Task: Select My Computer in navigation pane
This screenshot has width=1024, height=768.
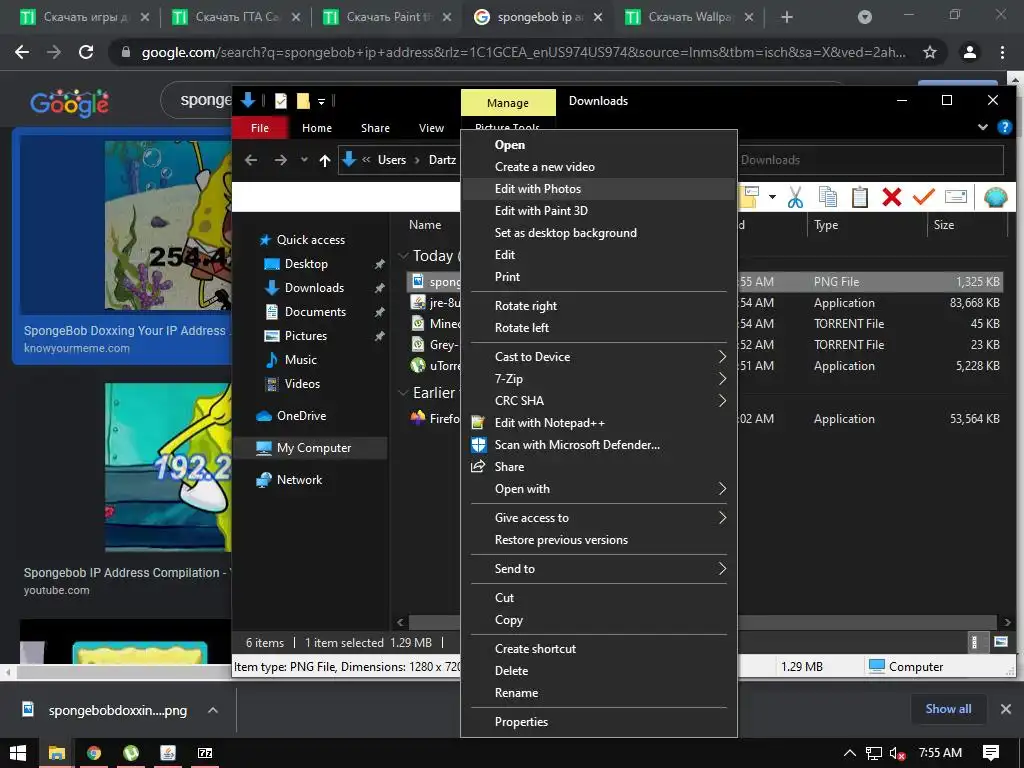Action: pyautogui.click(x=314, y=448)
